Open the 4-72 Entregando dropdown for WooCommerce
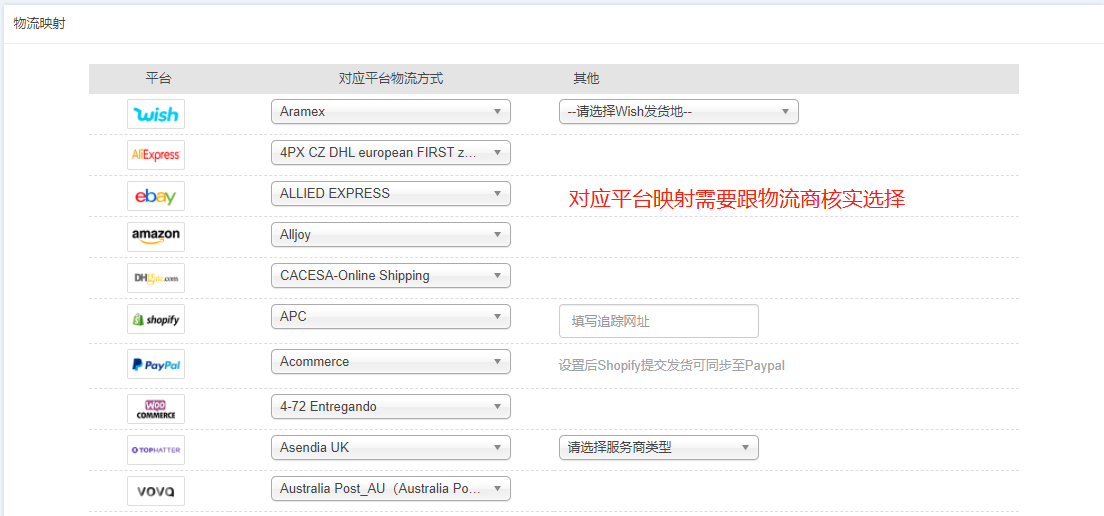Viewport: 1104px width, 516px height. [x=391, y=406]
